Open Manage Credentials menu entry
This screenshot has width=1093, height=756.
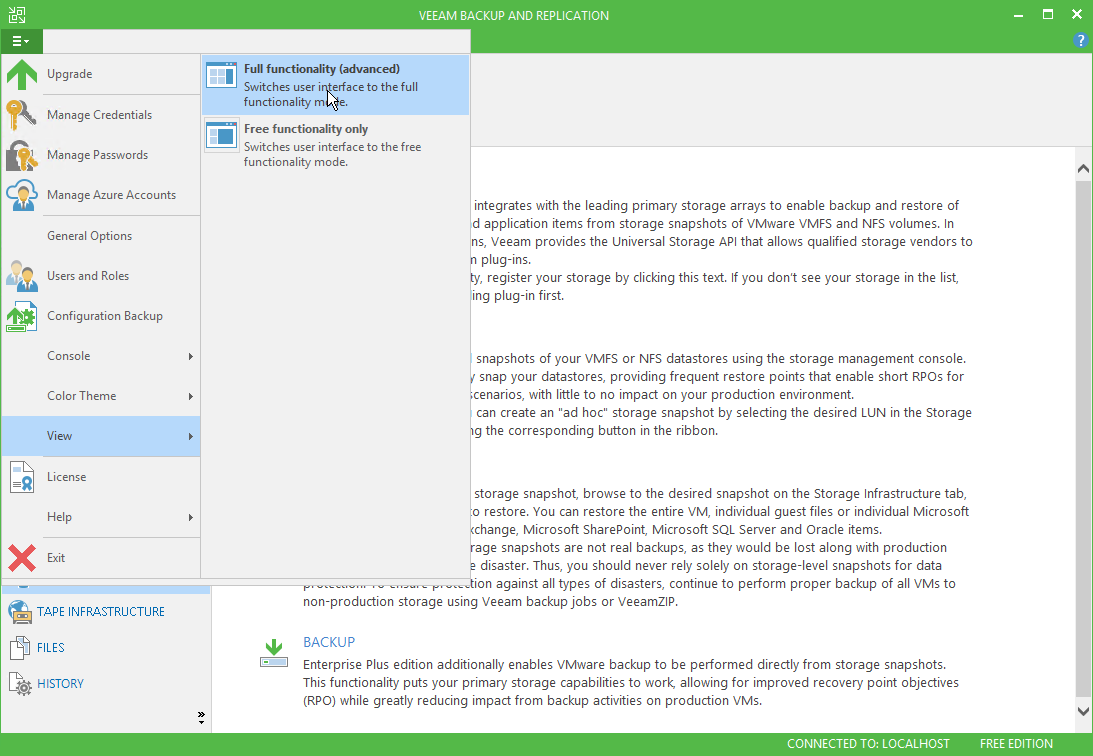[101, 115]
